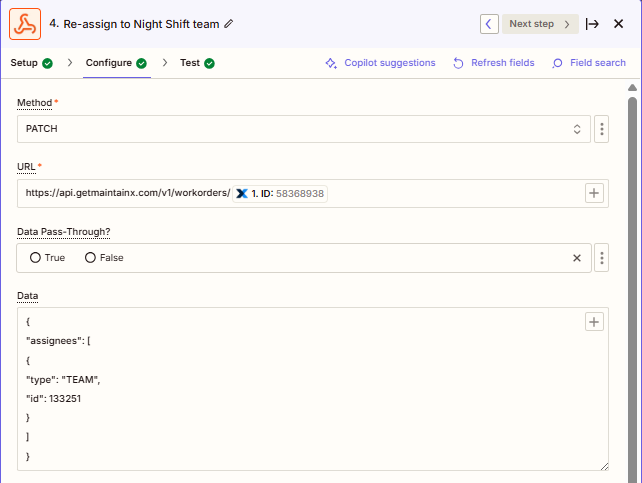Click chevron between Setup and Configure

(x=70, y=63)
